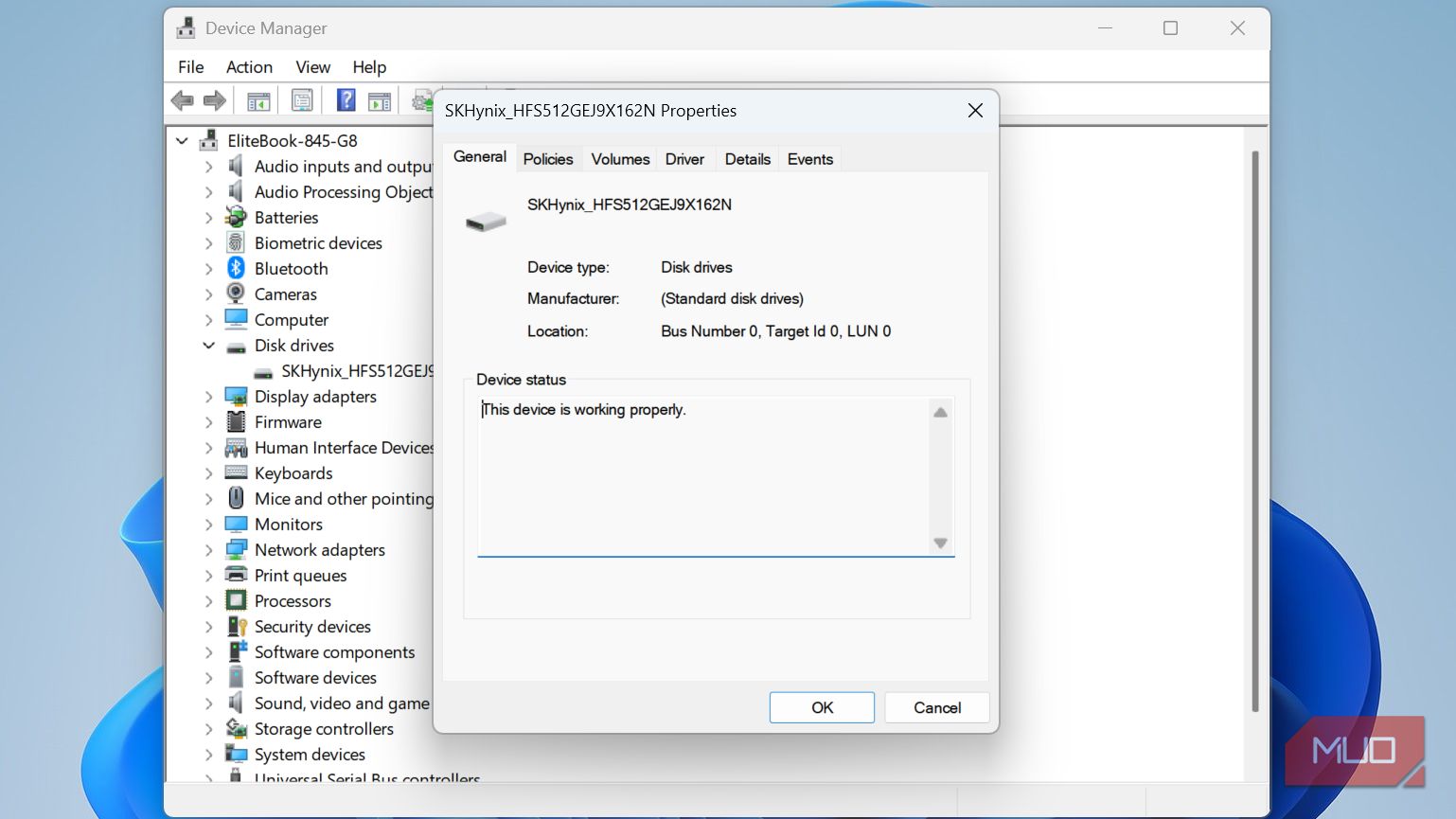The width and height of the screenshot is (1456, 819).
Task: Expand the Audio inputs and outputs node
Action: (x=209, y=167)
